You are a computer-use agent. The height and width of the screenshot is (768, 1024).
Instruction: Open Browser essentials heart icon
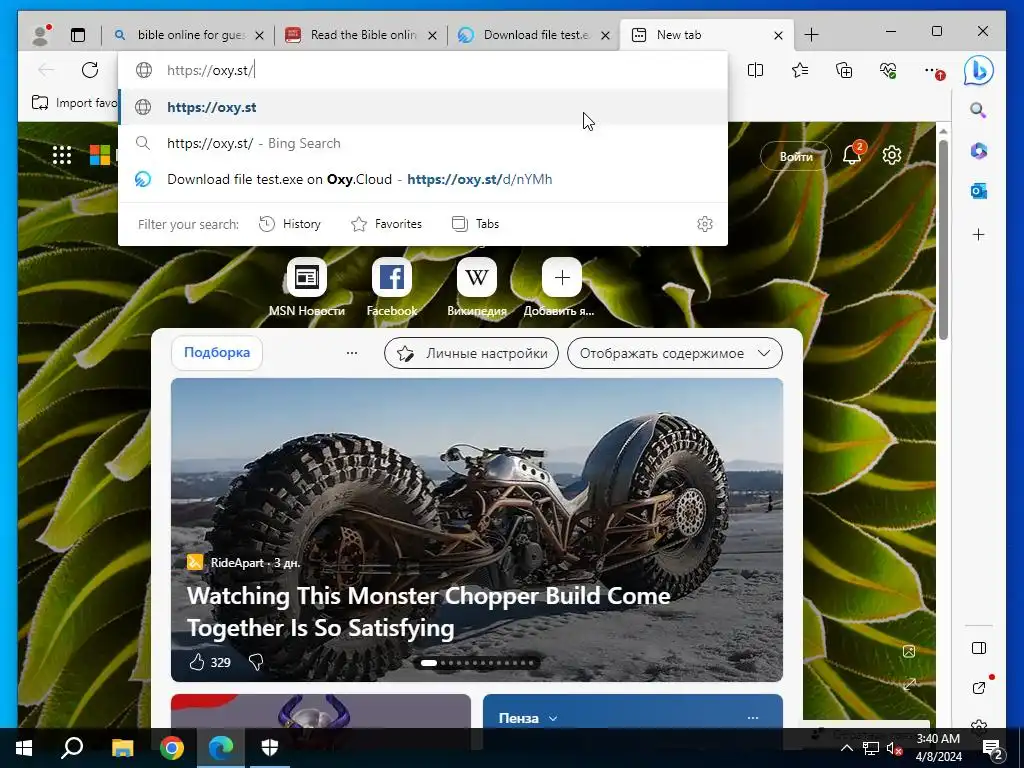[x=888, y=70]
